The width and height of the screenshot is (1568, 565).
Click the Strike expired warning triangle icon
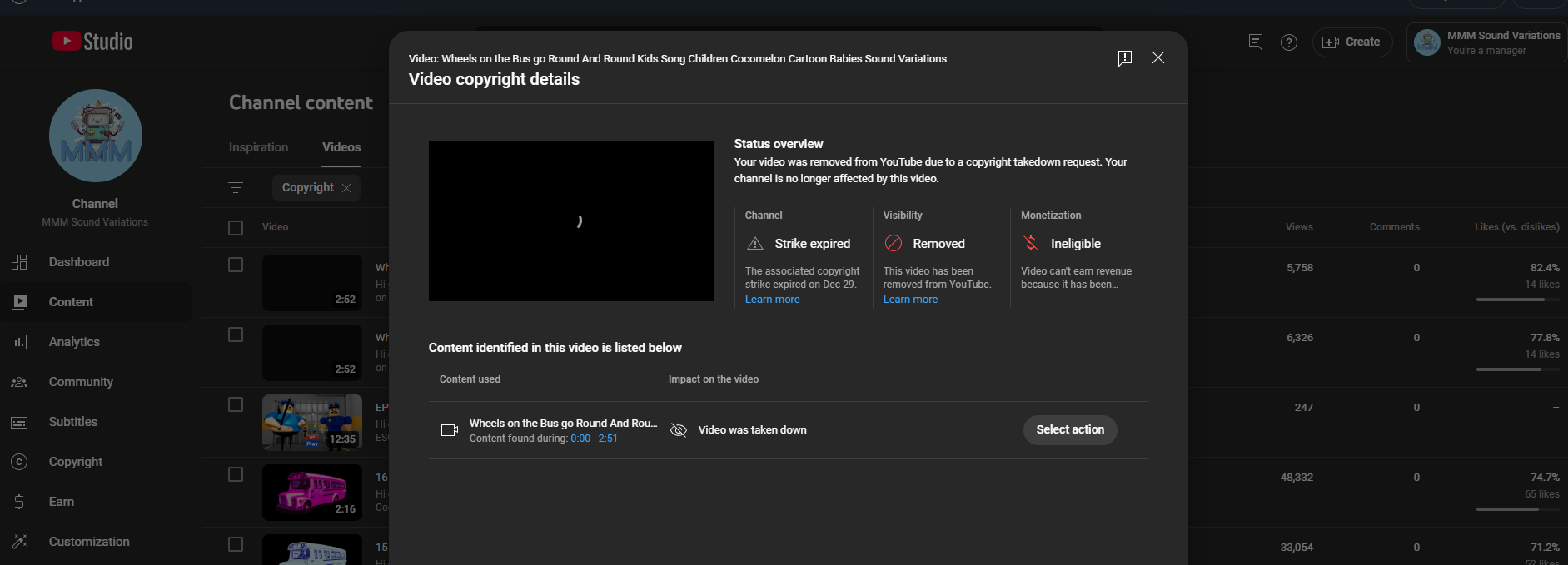[755, 244]
